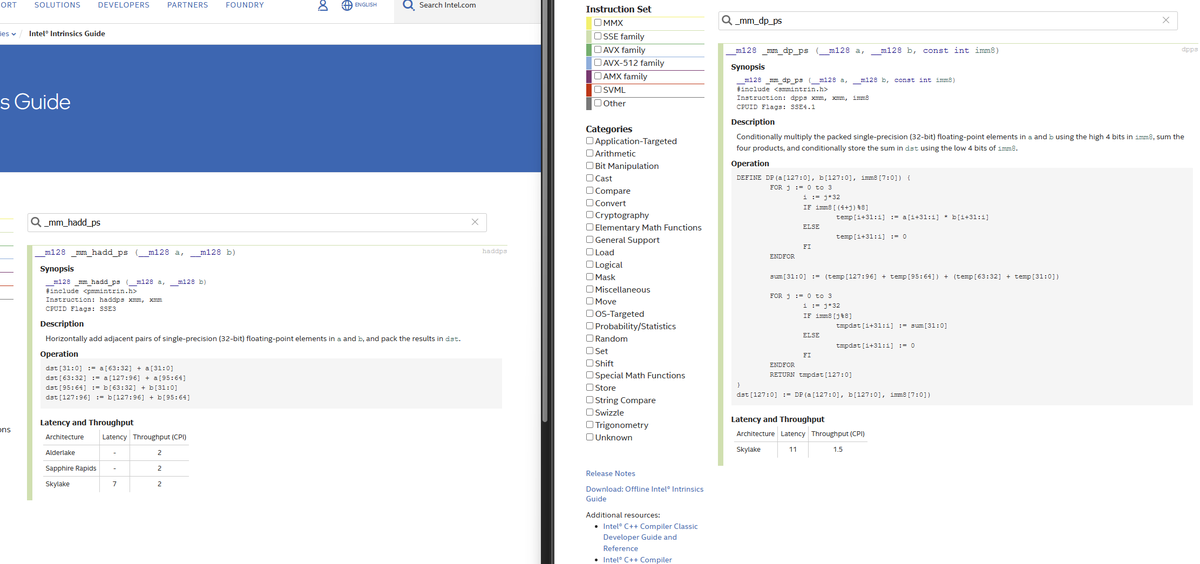Check the Arithmetic category
The height and width of the screenshot is (564, 1200).
coord(590,154)
